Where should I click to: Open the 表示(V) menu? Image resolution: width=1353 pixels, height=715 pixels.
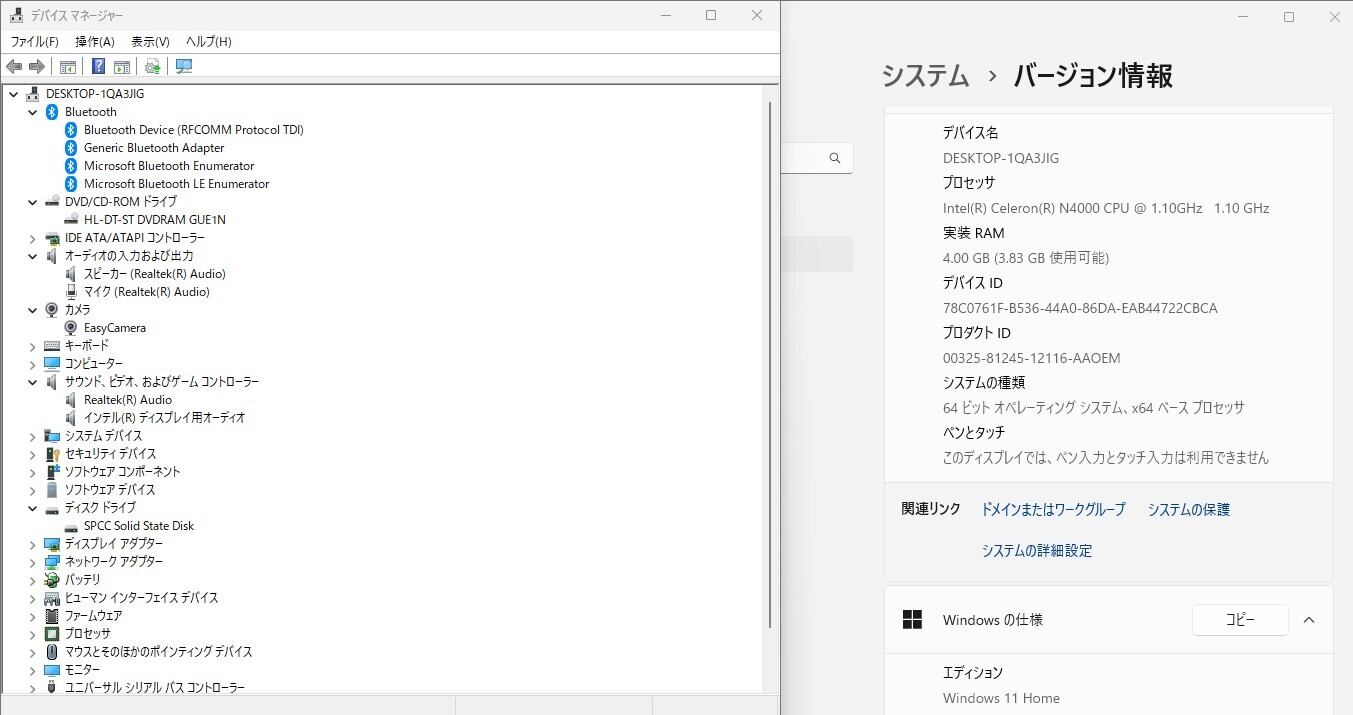coord(150,42)
